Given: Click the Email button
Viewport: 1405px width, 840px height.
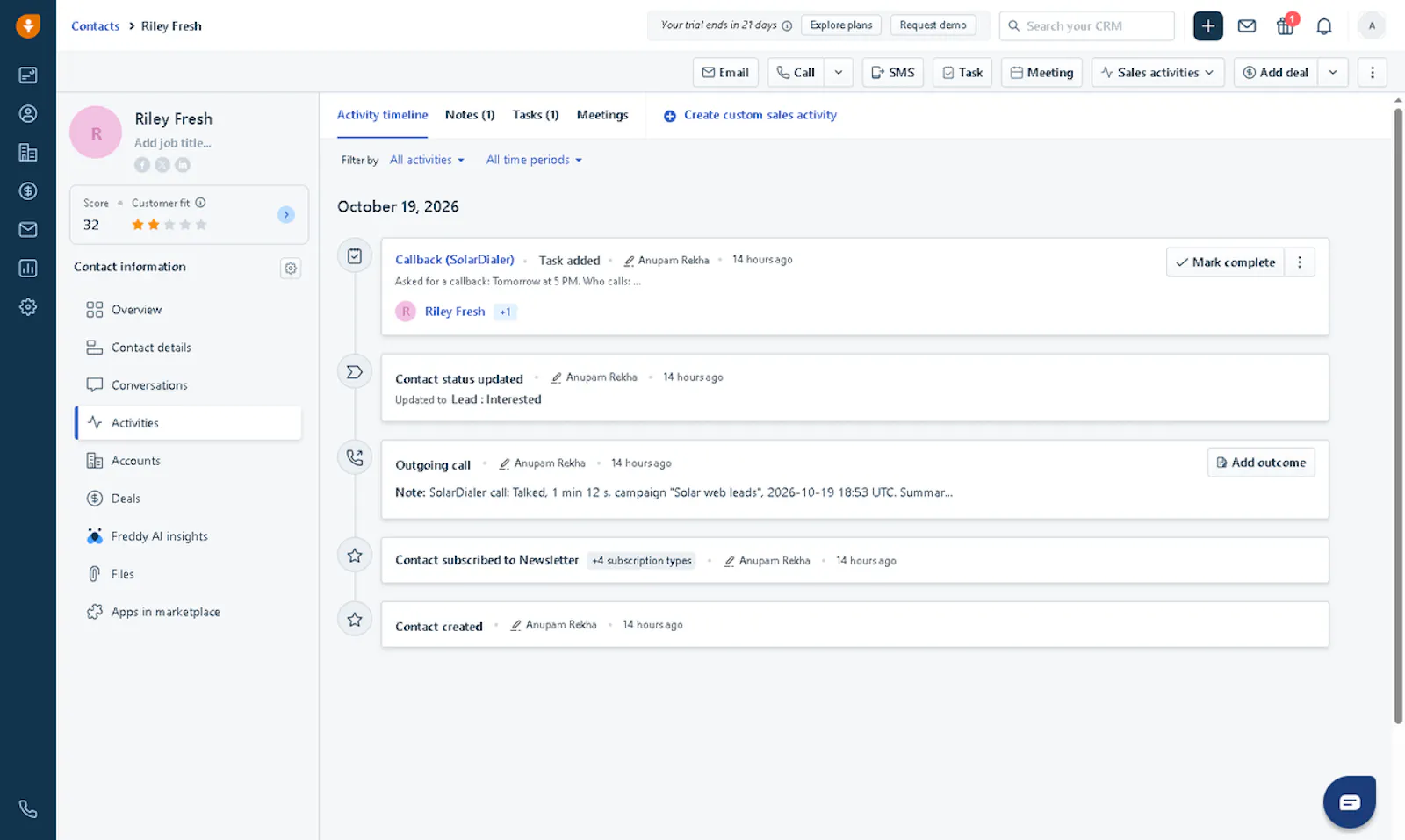Looking at the screenshot, I should (x=725, y=72).
